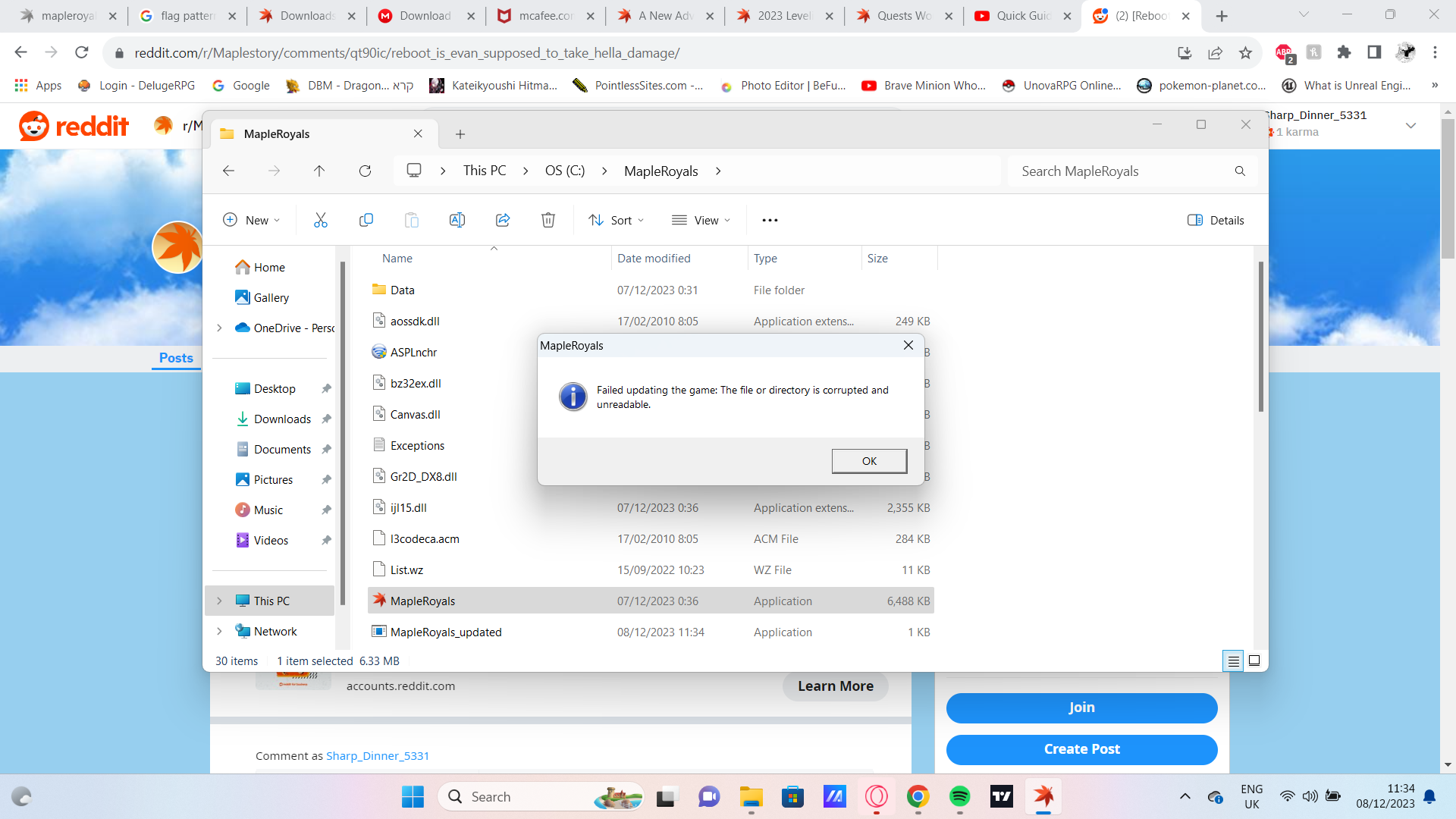Click the MapleRoyals taskbar icon
The width and height of the screenshot is (1456, 819).
[1043, 796]
